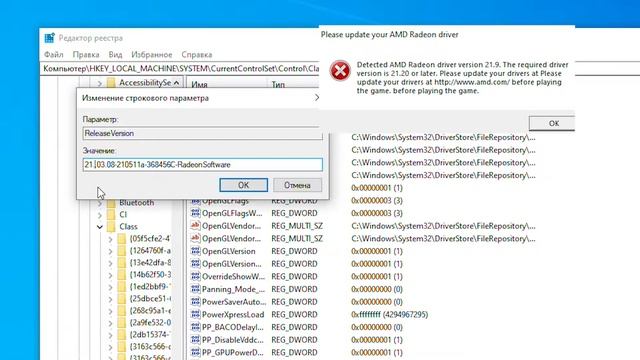Click the folder icon of {1ed2bbf9- key
This screenshot has width=640, height=360.
point(122,287)
